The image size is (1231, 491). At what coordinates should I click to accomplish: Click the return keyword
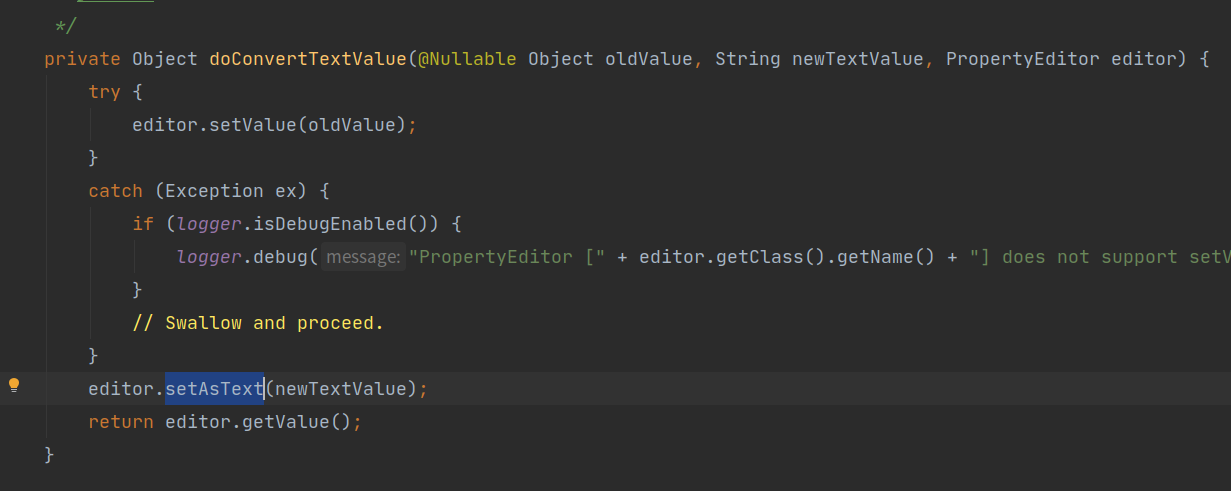(121, 421)
